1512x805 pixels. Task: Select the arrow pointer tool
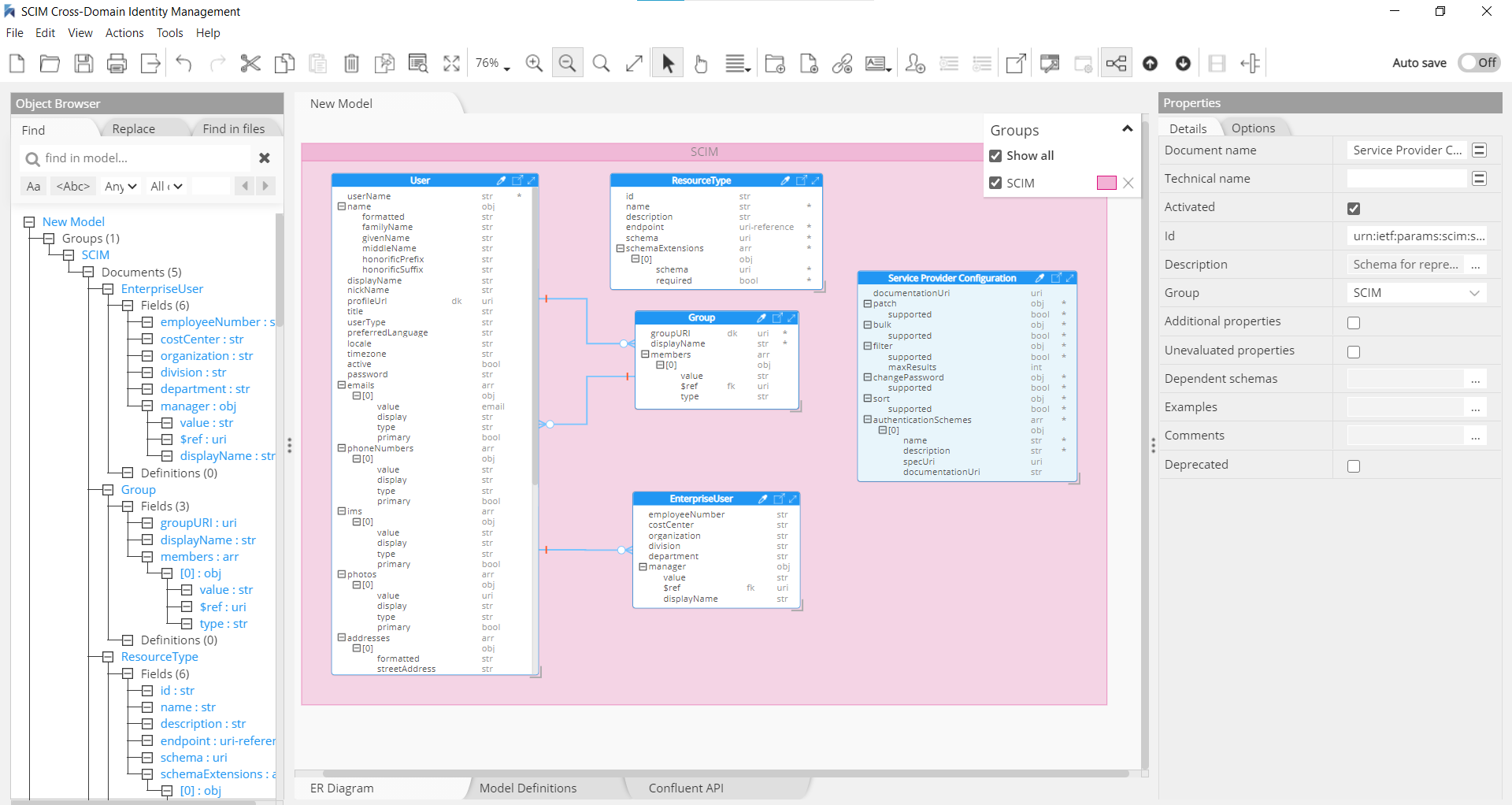point(667,62)
